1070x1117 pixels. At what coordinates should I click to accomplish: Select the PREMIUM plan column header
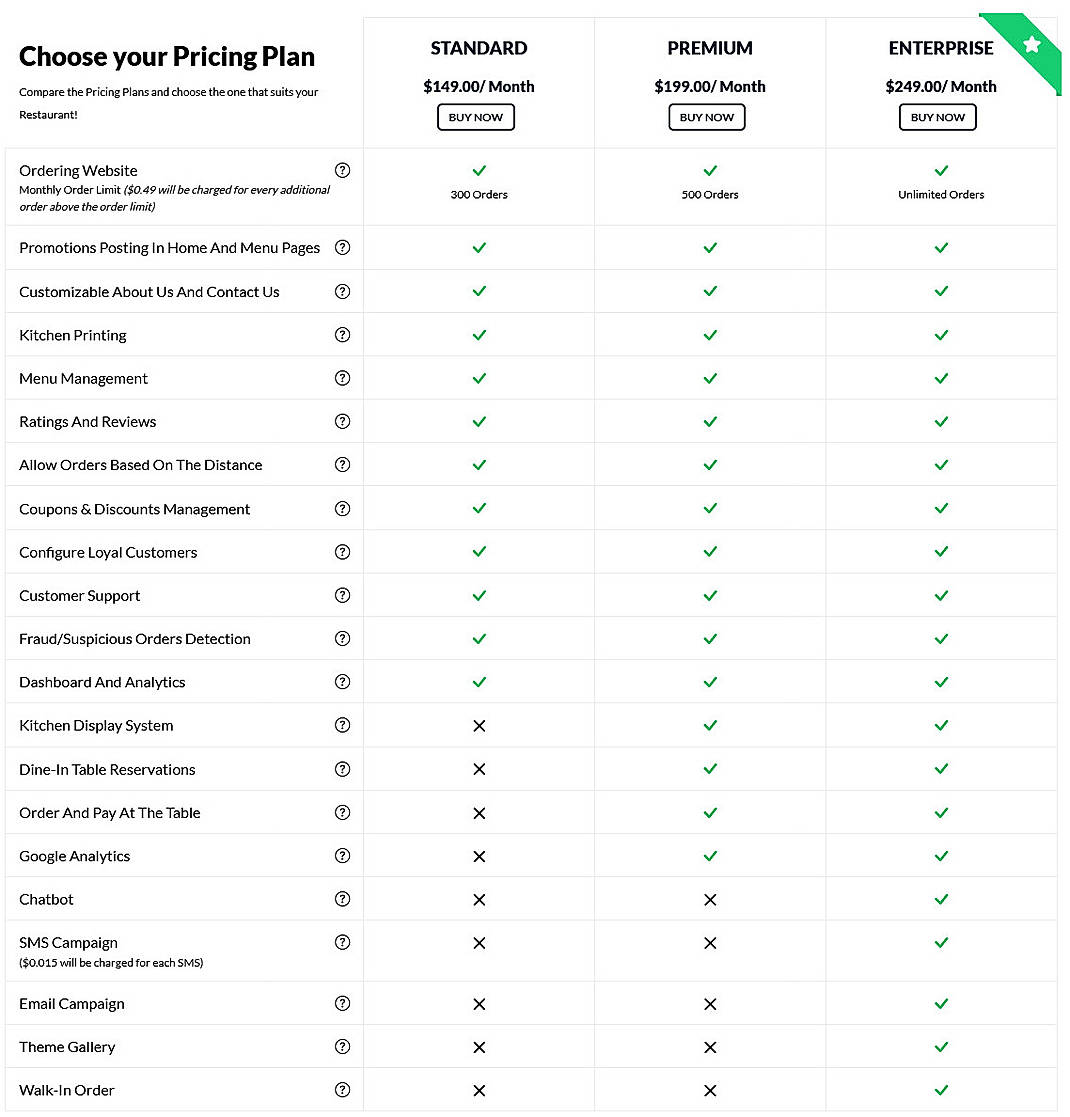tap(710, 47)
